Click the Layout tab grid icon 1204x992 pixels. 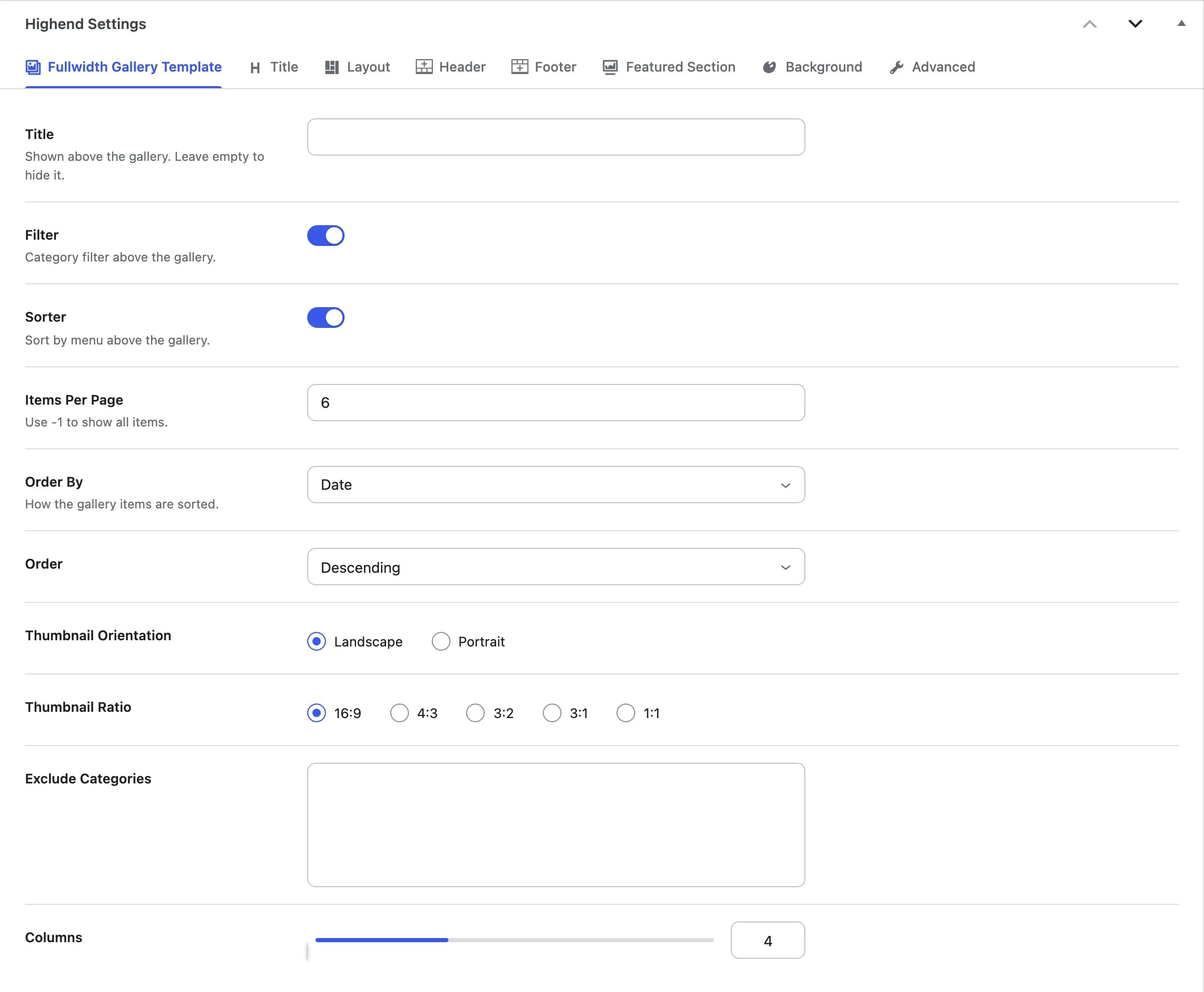[332, 67]
